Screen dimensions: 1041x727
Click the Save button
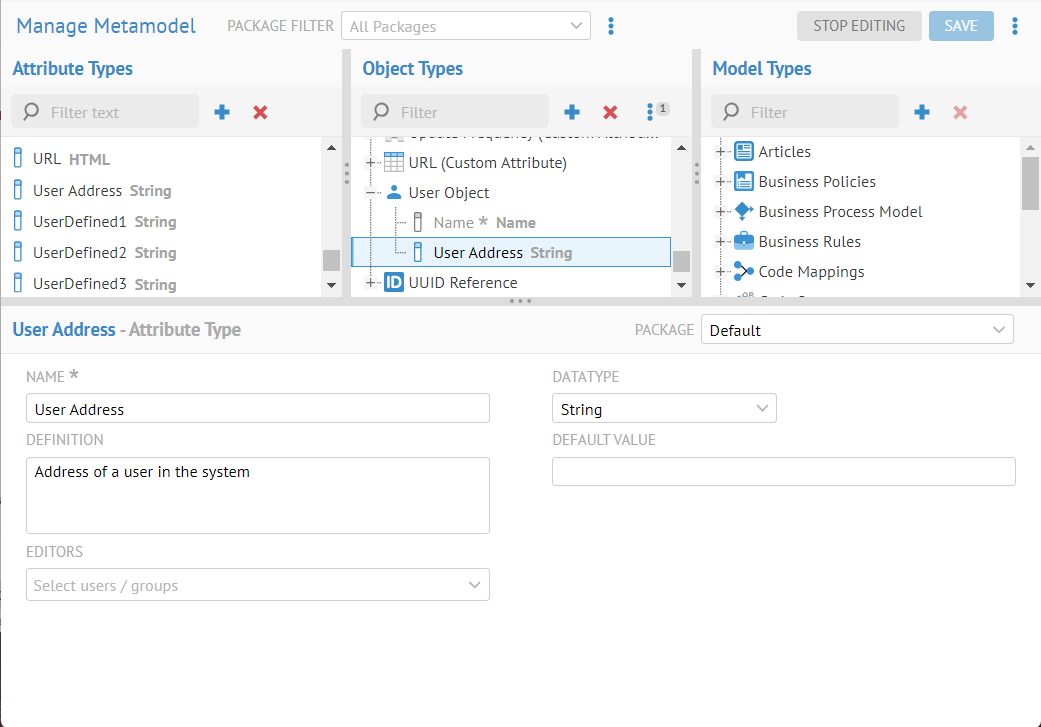coord(960,26)
